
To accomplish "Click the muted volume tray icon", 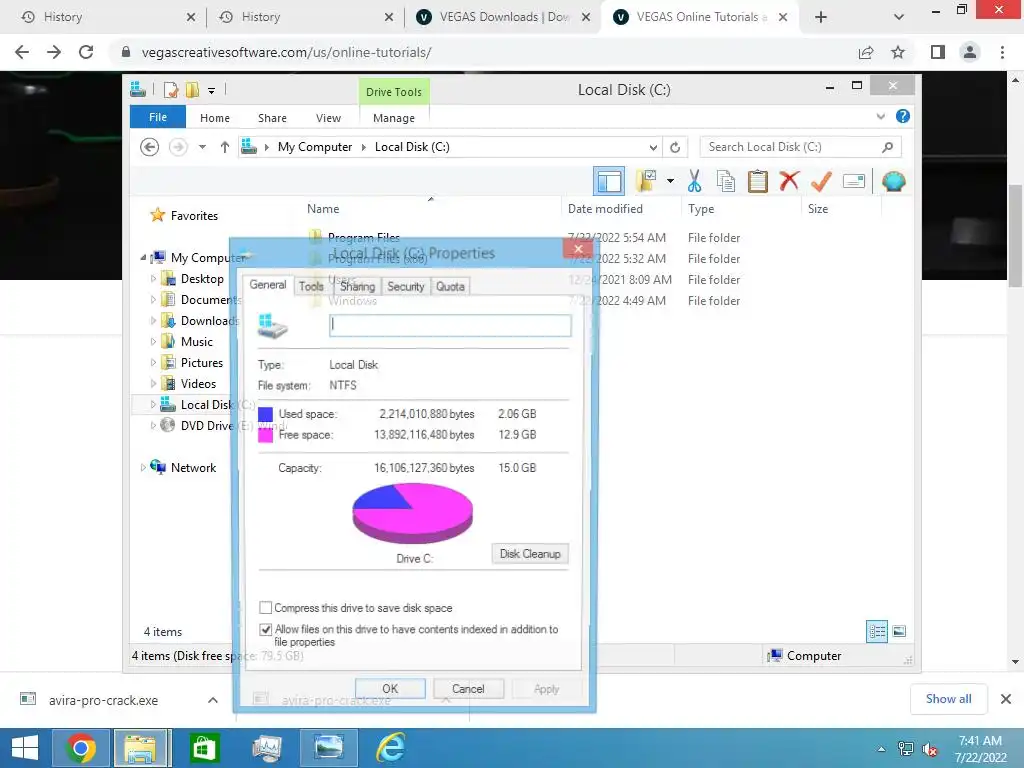I will point(929,749).
